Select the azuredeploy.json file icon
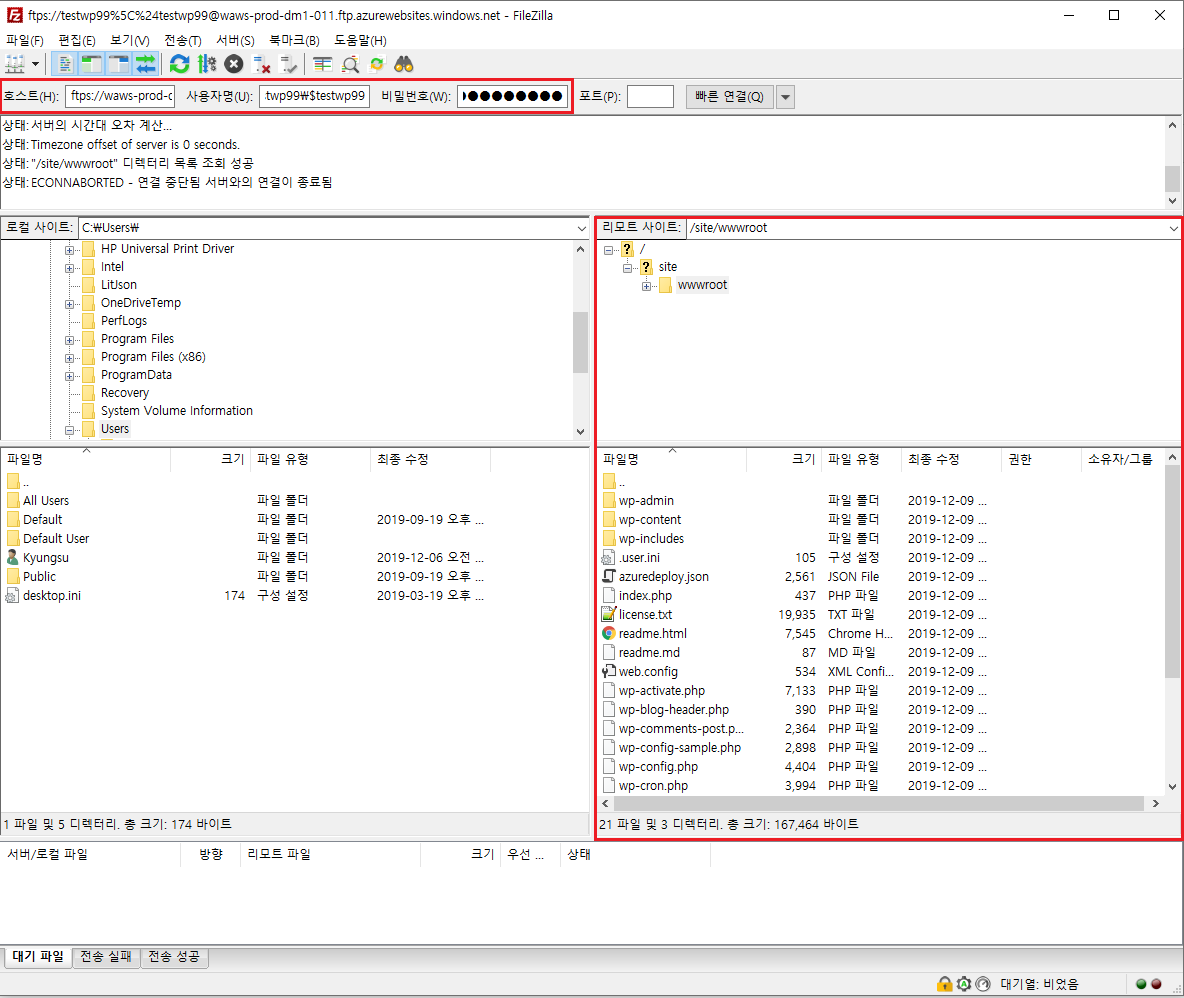Screen dimensions: 1184x998 pyautogui.click(x=609, y=576)
